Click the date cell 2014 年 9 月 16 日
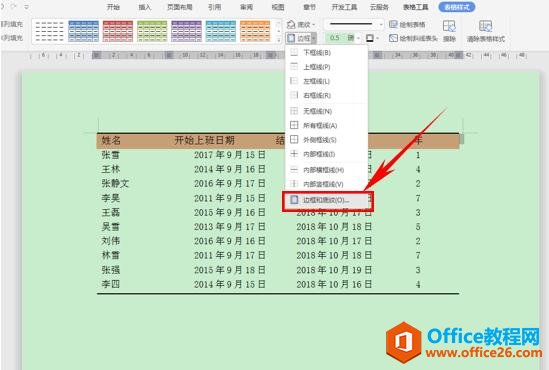Screen dimensions: 549x370 230,169
